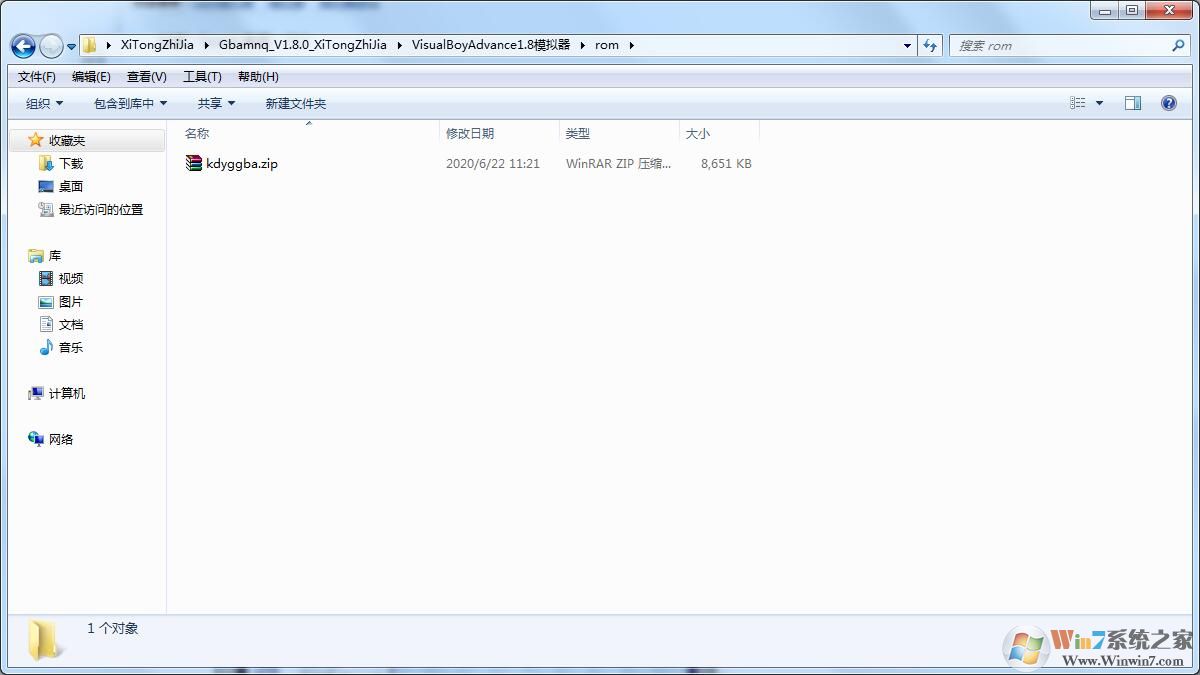Viewport: 1200px width, 675px height.
Task: Open the recent pages history dropdown
Action: [71, 47]
